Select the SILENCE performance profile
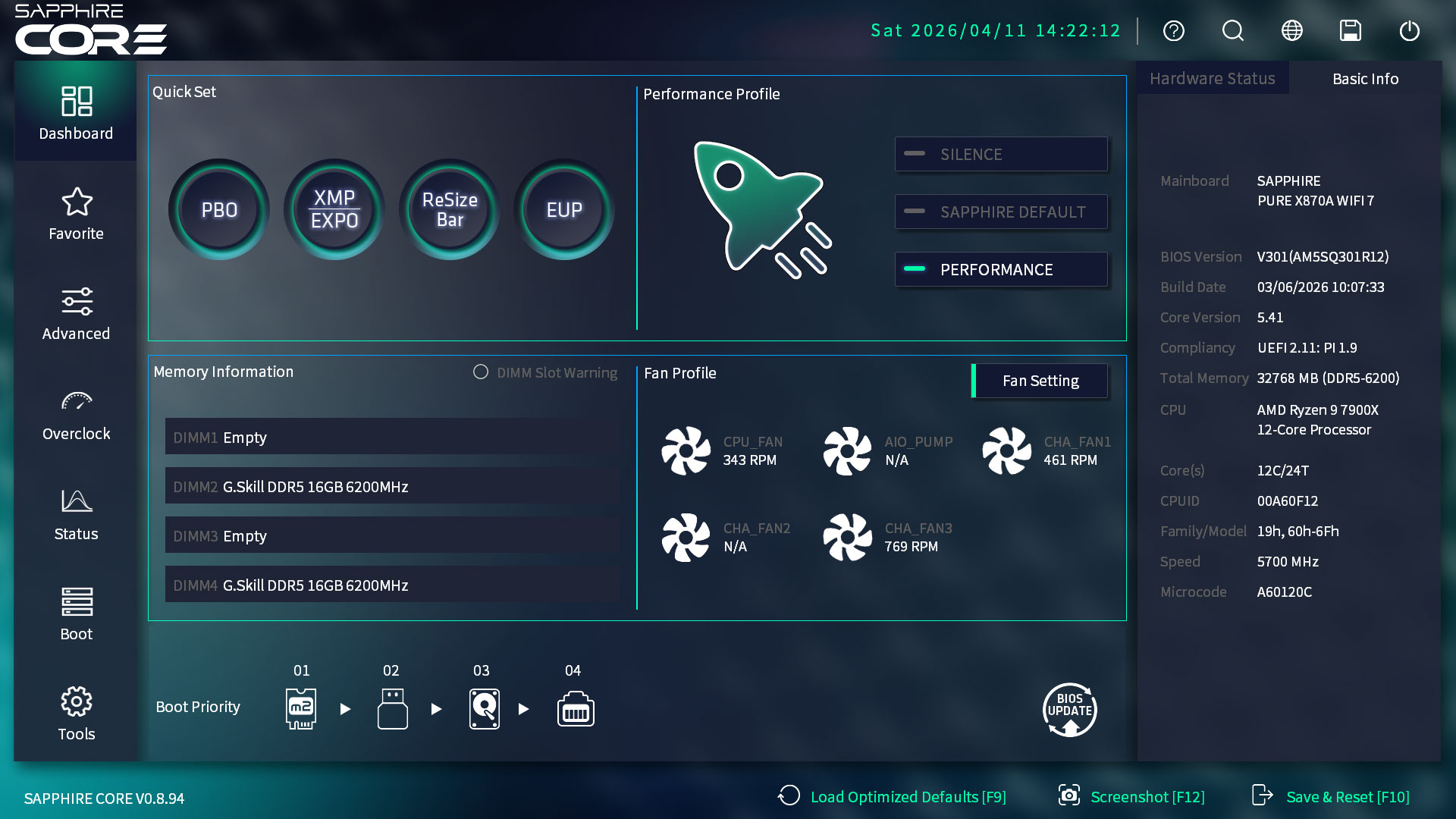1456x819 pixels. 1001,155
